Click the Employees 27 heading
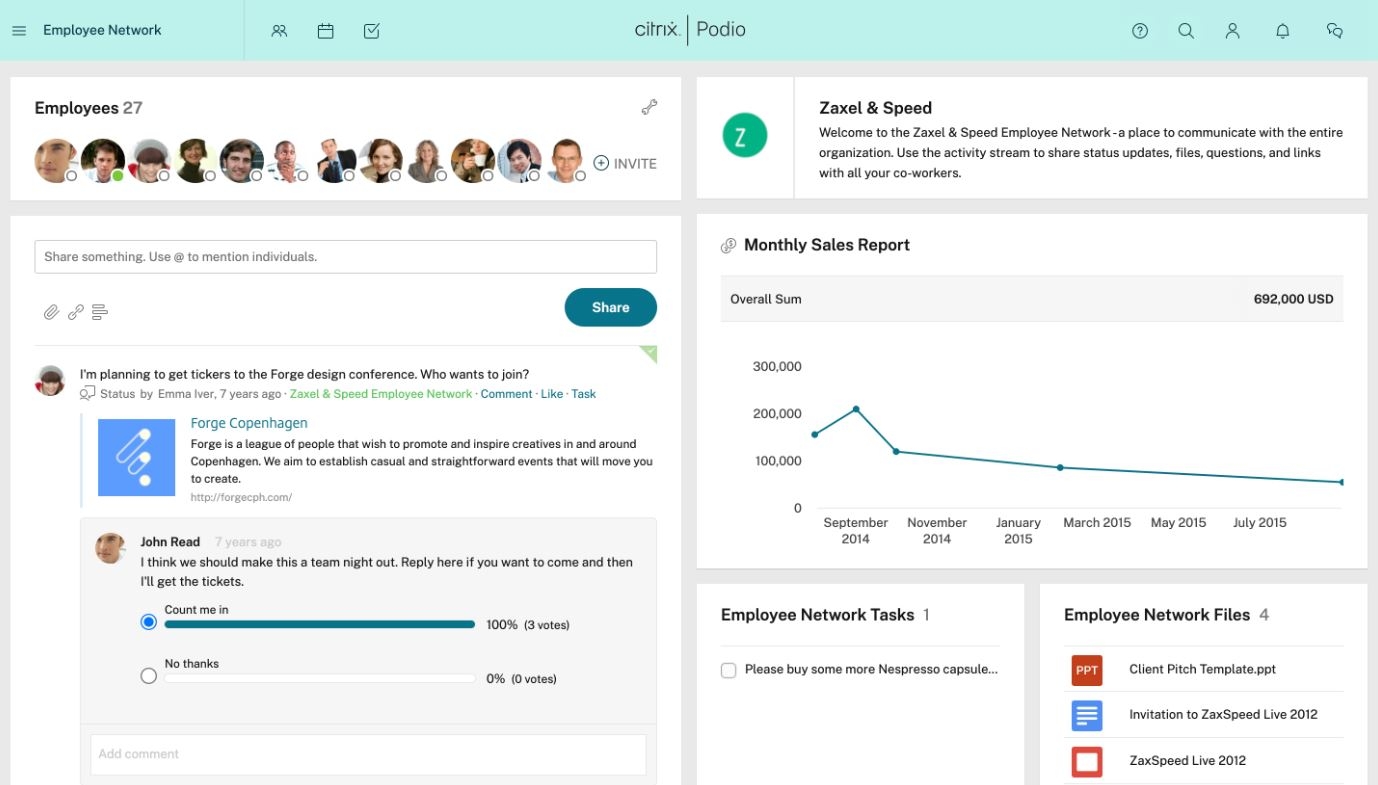1378x785 pixels. (88, 108)
